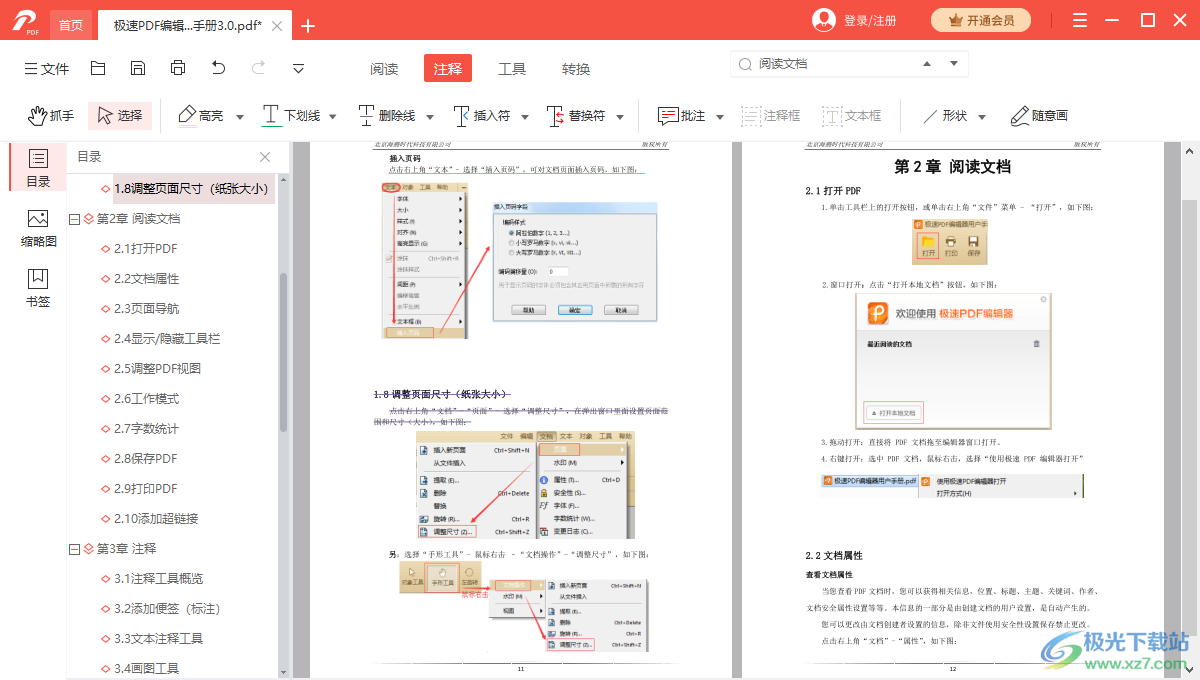This screenshot has height=680, width=1200.
Task: Add a new tab with plus button
Action: tap(308, 26)
